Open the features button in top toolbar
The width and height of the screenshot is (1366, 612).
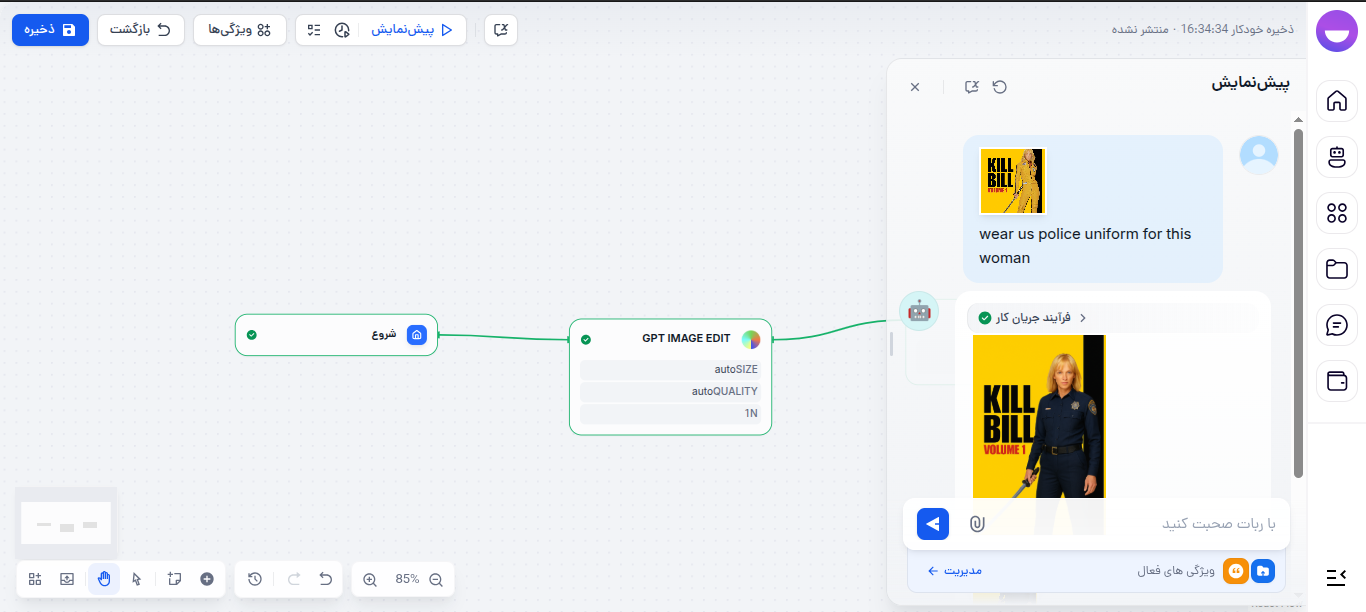coord(240,30)
